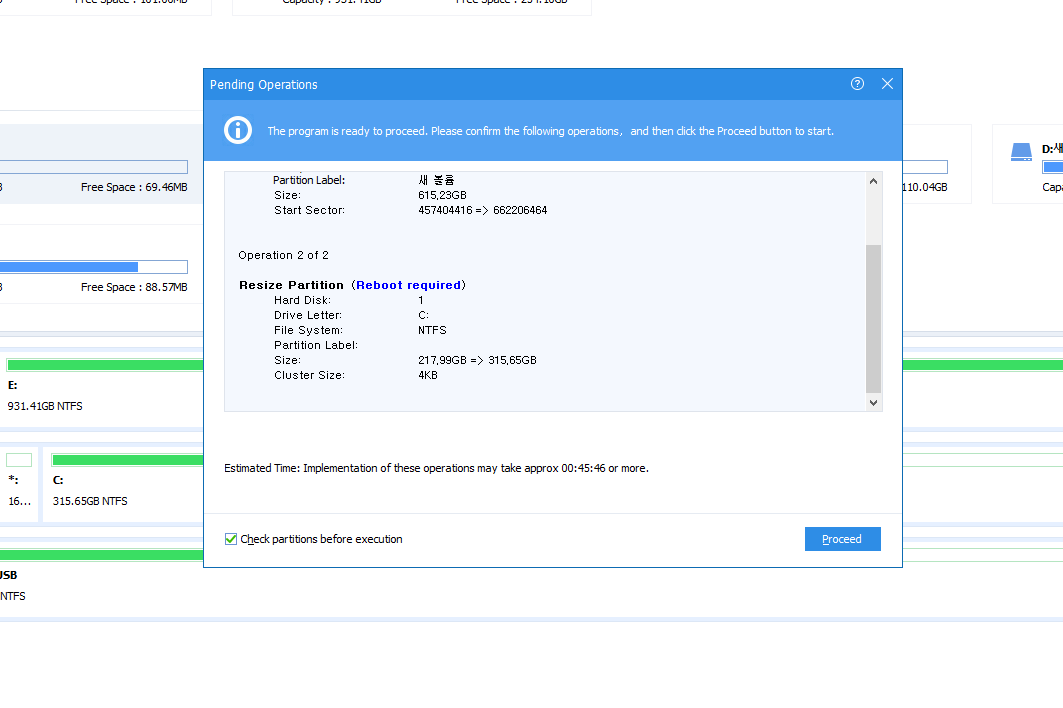
Task: Click the D: drive icon in background window
Action: pyautogui.click(x=1021, y=151)
